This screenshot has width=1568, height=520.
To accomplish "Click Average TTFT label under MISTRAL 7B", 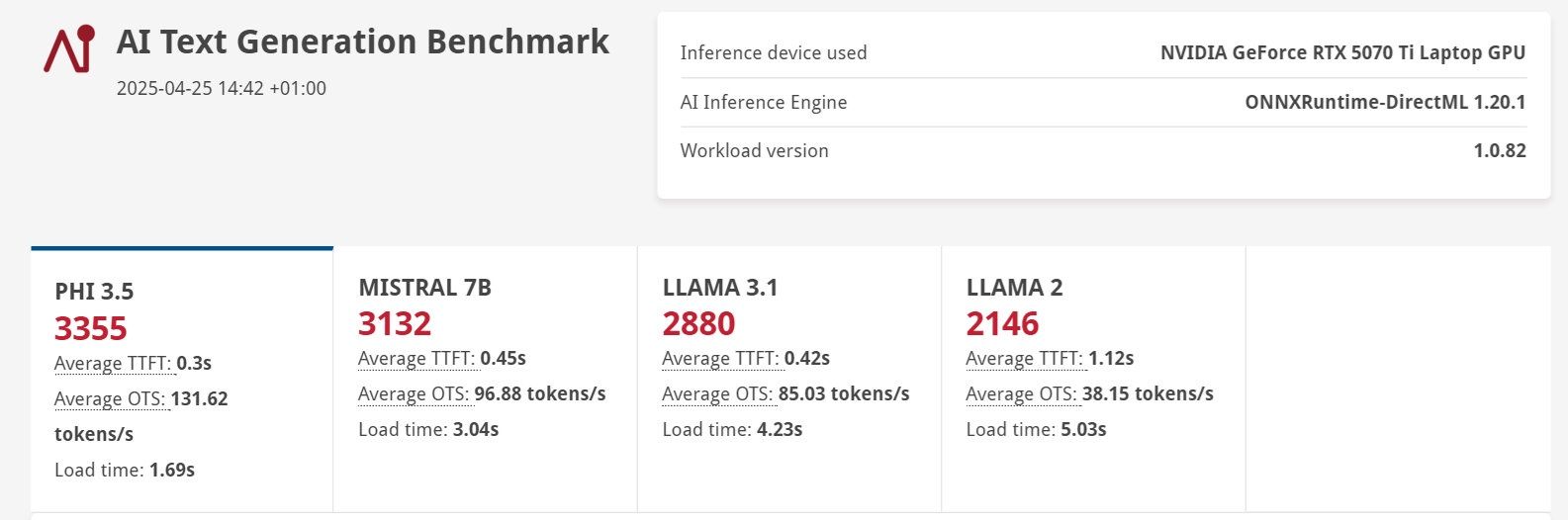I will click(417, 358).
